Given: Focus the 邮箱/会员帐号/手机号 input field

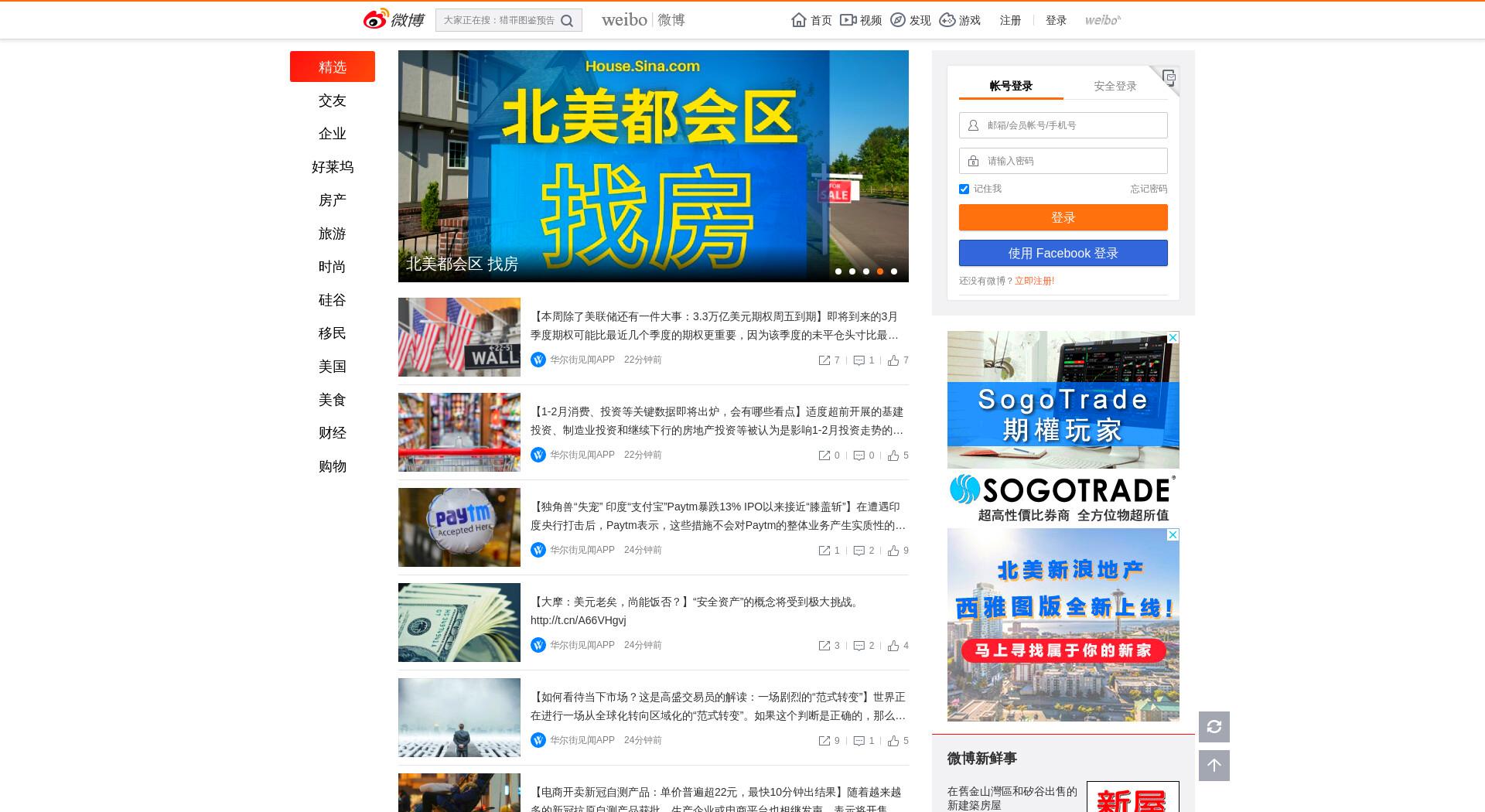Looking at the screenshot, I should pos(1063,125).
